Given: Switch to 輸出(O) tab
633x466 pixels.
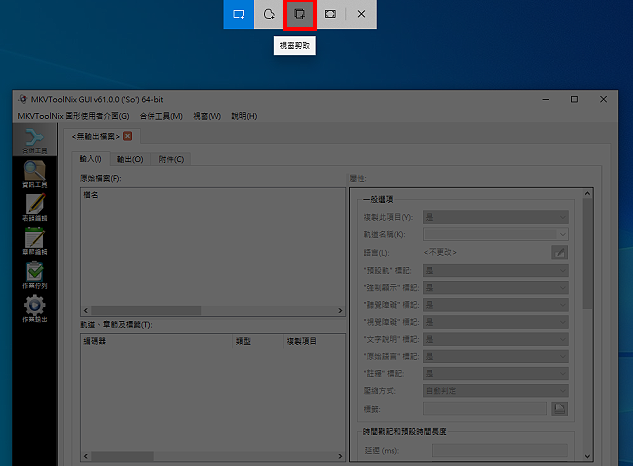Looking at the screenshot, I should point(130,160).
